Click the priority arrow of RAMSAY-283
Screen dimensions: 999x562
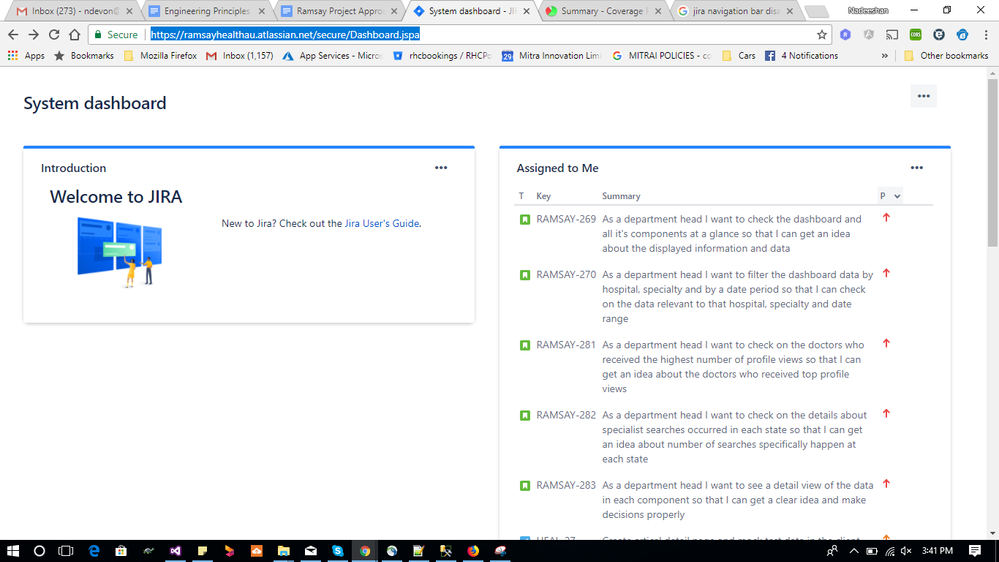pos(886,484)
